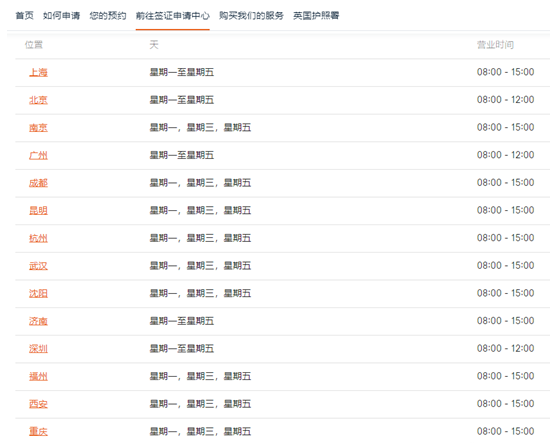Viewport: 550px width, 443px height.
Task: Open the 购买我们的服务 menu item
Action: 251,15
